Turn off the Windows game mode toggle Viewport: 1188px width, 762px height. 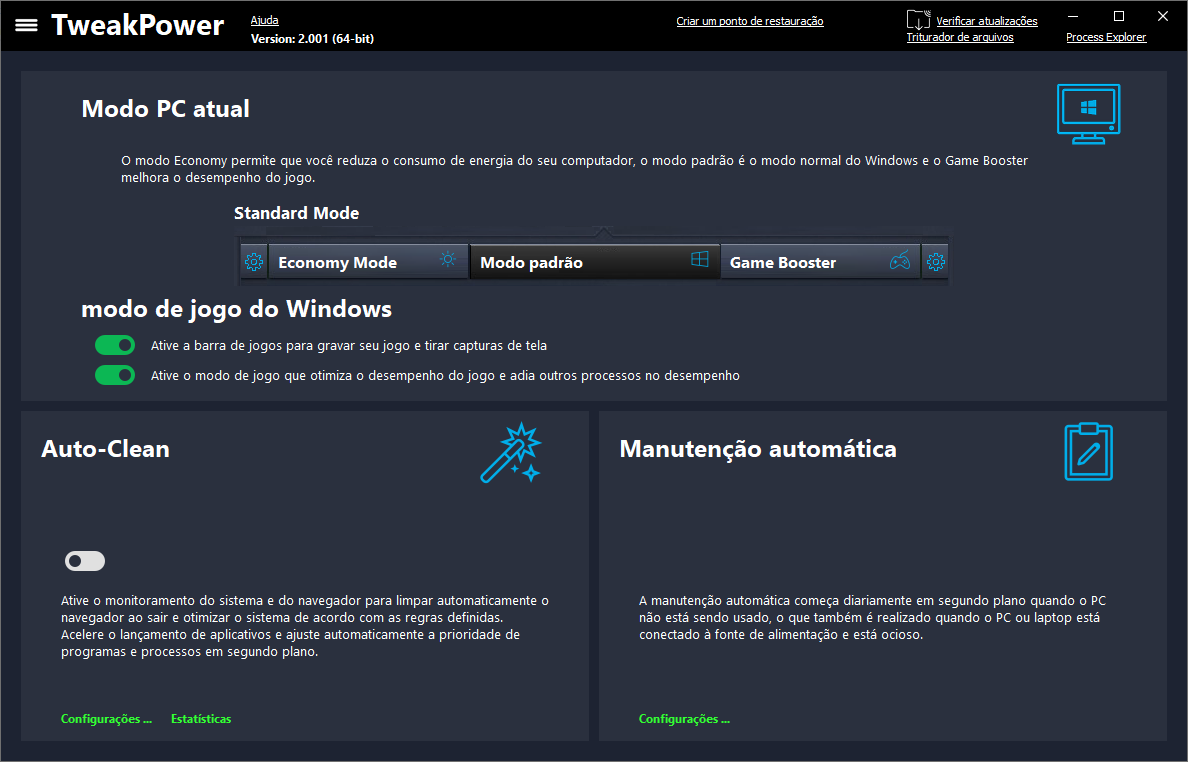[x=114, y=375]
